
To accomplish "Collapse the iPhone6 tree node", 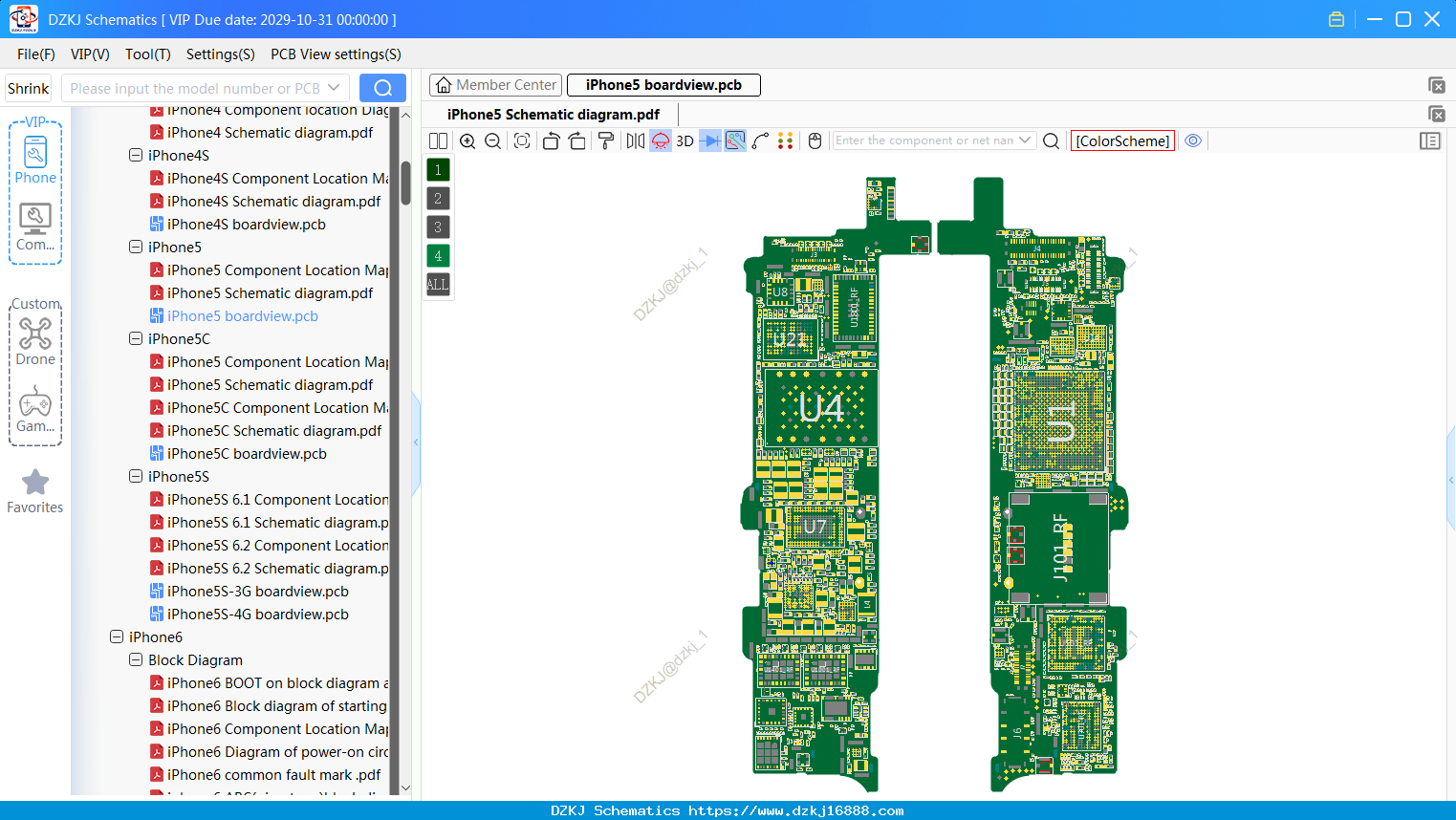I will pyautogui.click(x=117, y=637).
